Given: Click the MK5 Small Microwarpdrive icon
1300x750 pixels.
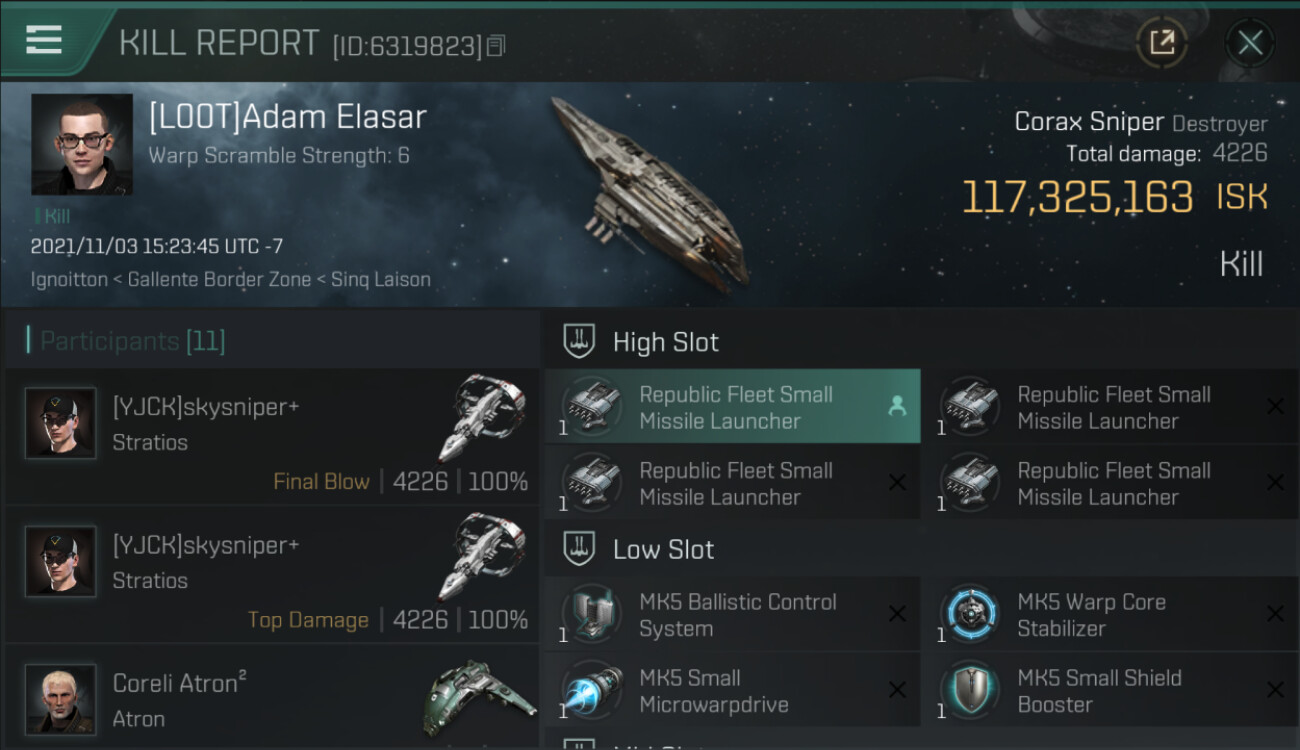Looking at the screenshot, I should tap(591, 691).
